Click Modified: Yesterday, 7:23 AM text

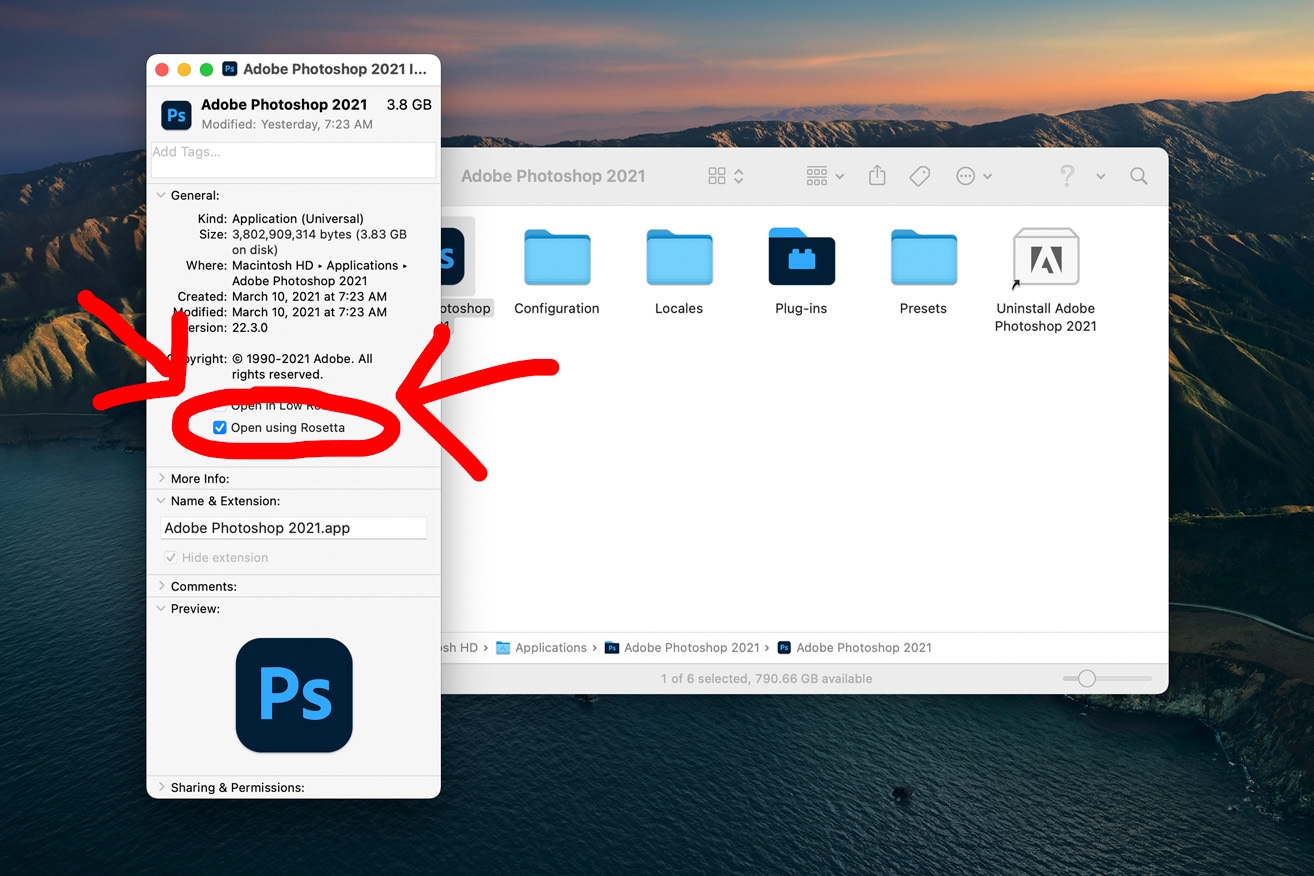pos(287,125)
